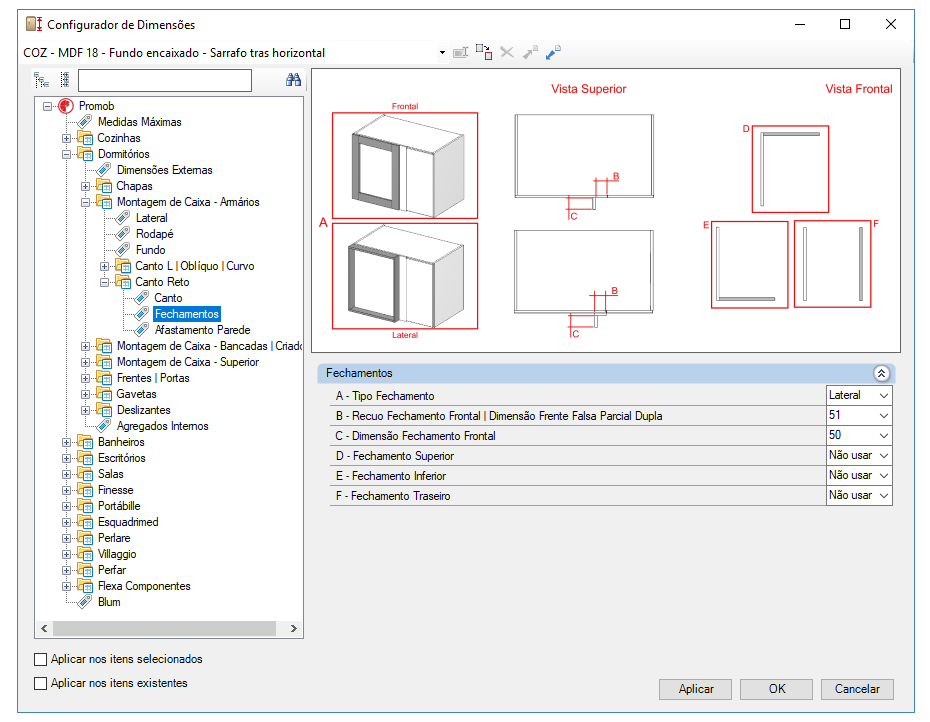
Task: Select the Fechamentos tree item
Action: [x=187, y=314]
